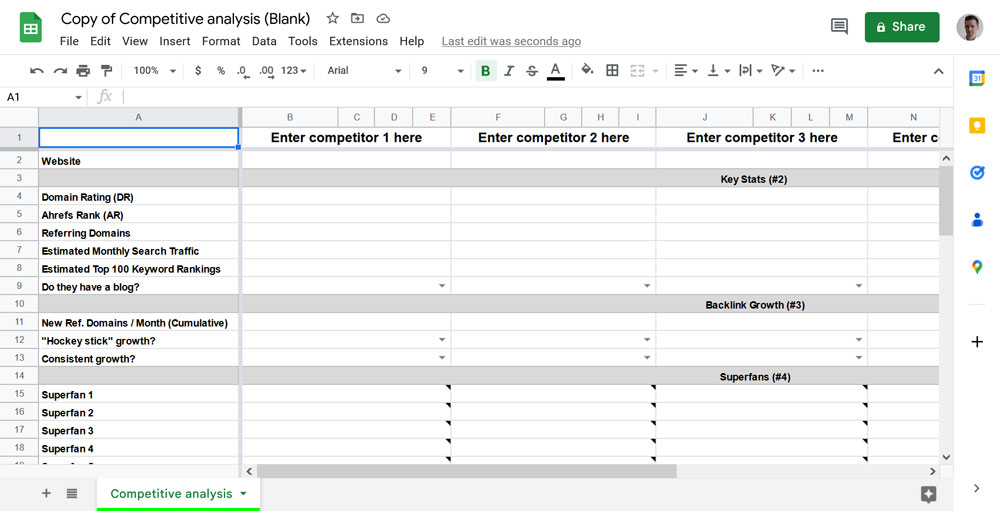The height and width of the screenshot is (511, 1000).
Task: Select the Paint format roller icon
Action: point(107,71)
